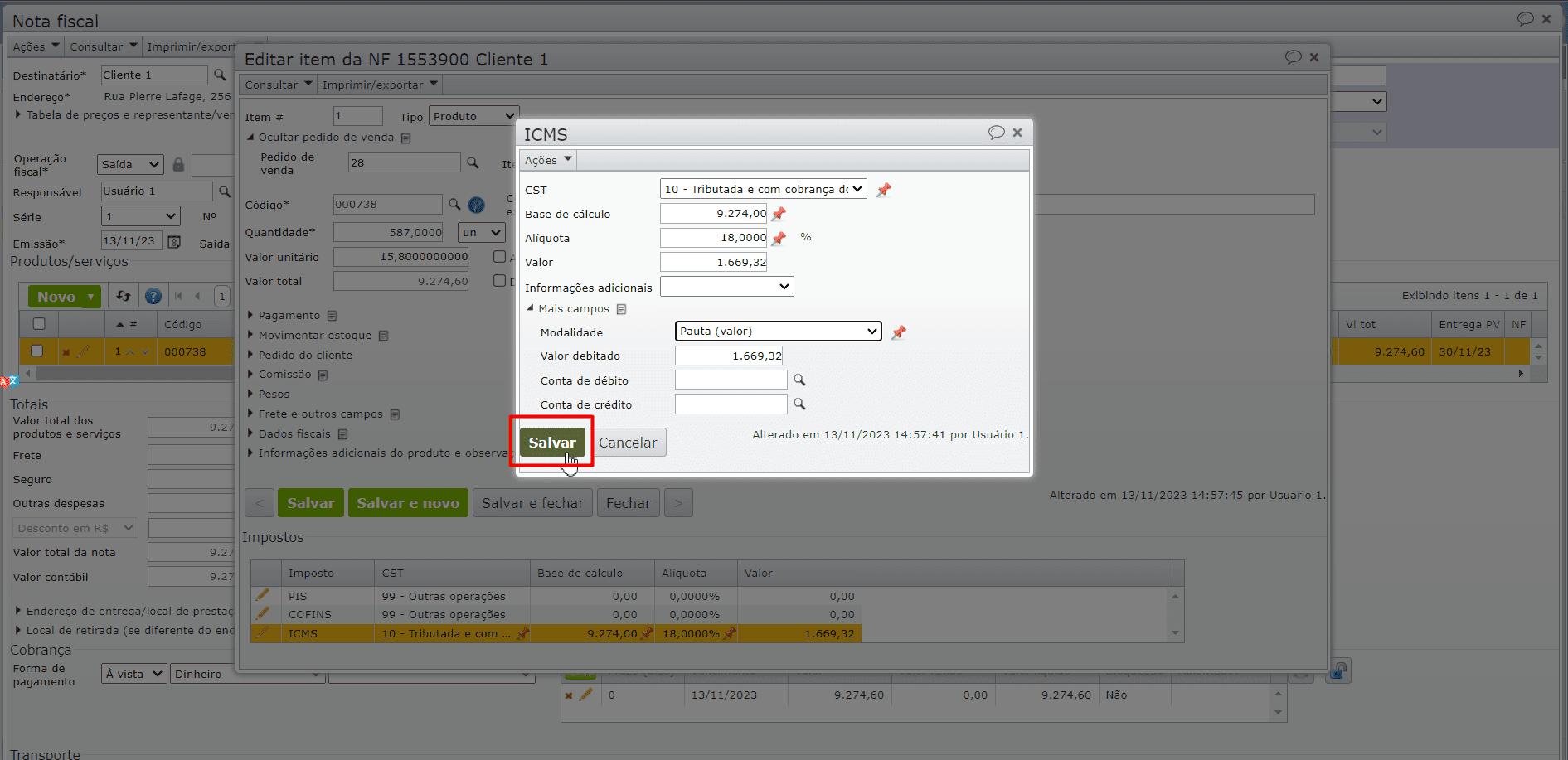Image resolution: width=1568 pixels, height=760 pixels.
Task: Click the Base de cálculo input in ICMS dialog
Action: [714, 213]
